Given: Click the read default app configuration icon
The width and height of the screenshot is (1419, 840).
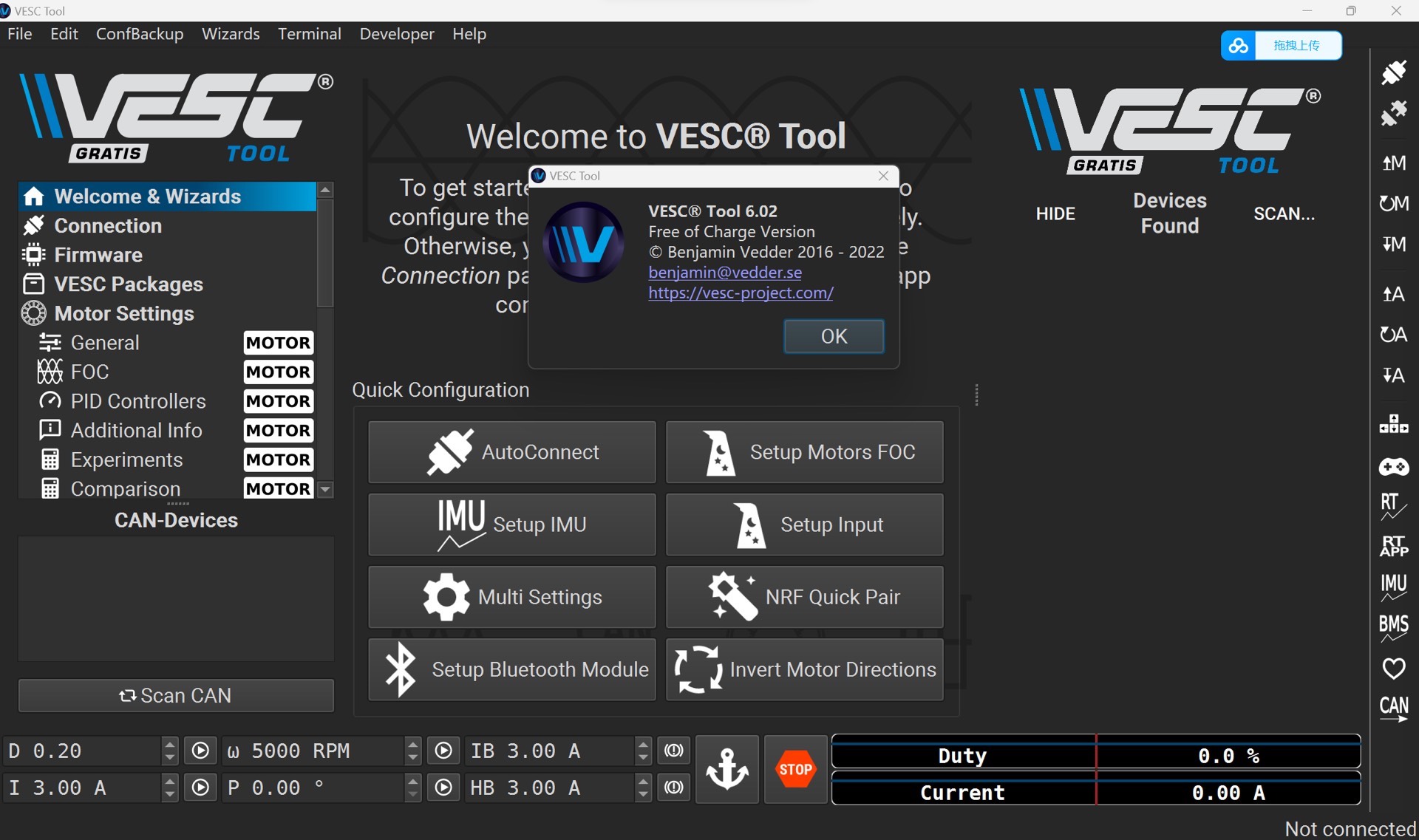Looking at the screenshot, I should pos(1394,335).
